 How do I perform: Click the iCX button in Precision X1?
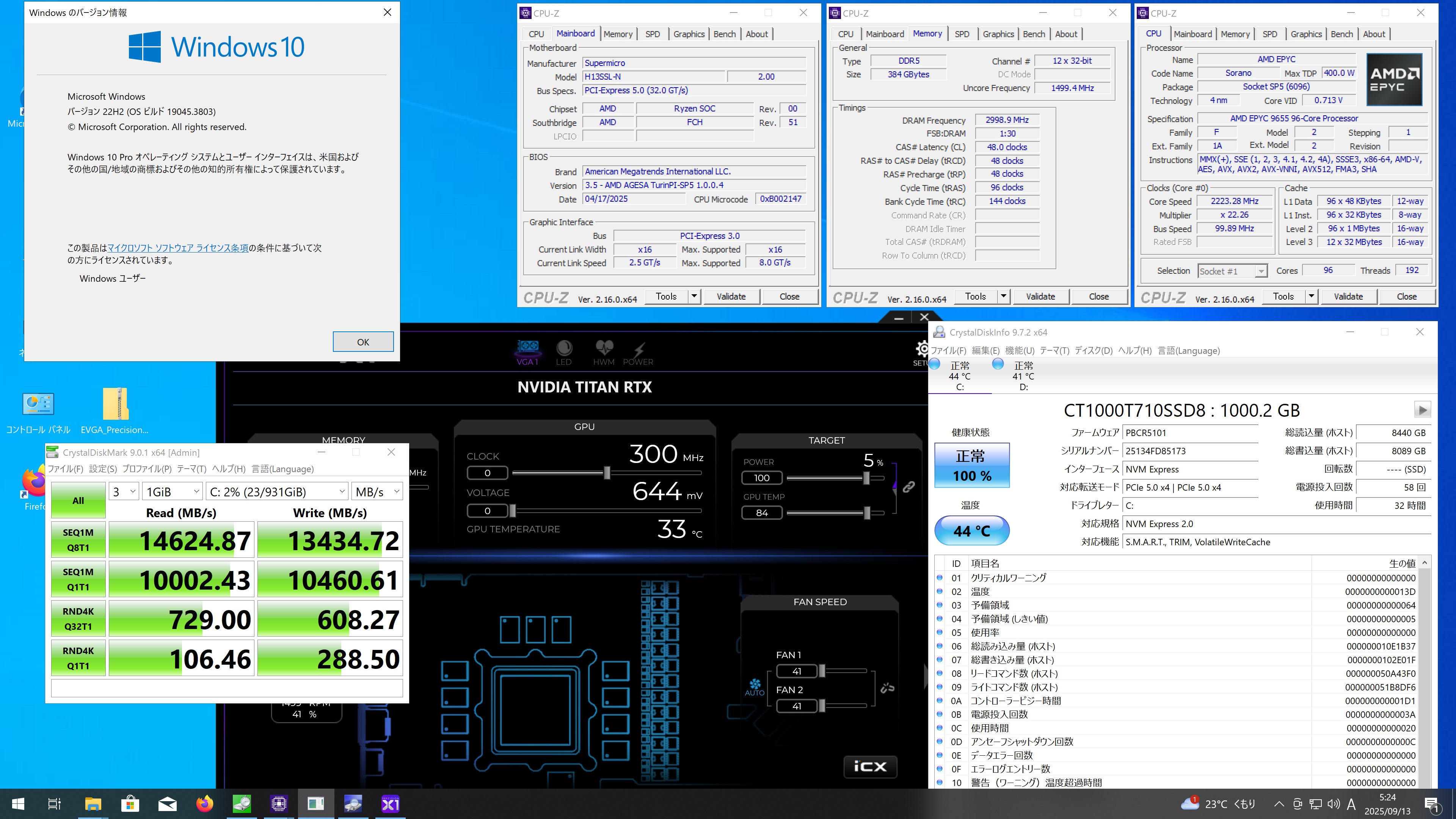click(x=871, y=766)
